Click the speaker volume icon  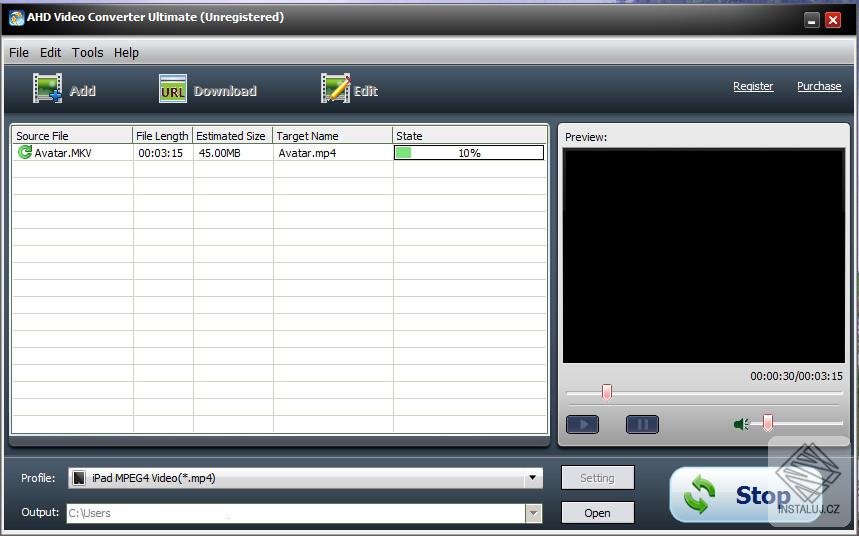pos(741,424)
